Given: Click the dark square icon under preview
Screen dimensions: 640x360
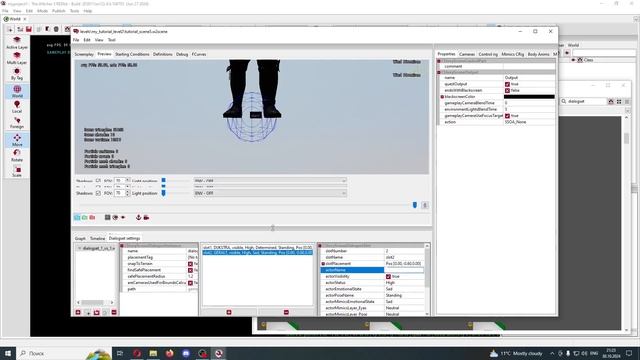Looking at the screenshot, I should (107, 218).
